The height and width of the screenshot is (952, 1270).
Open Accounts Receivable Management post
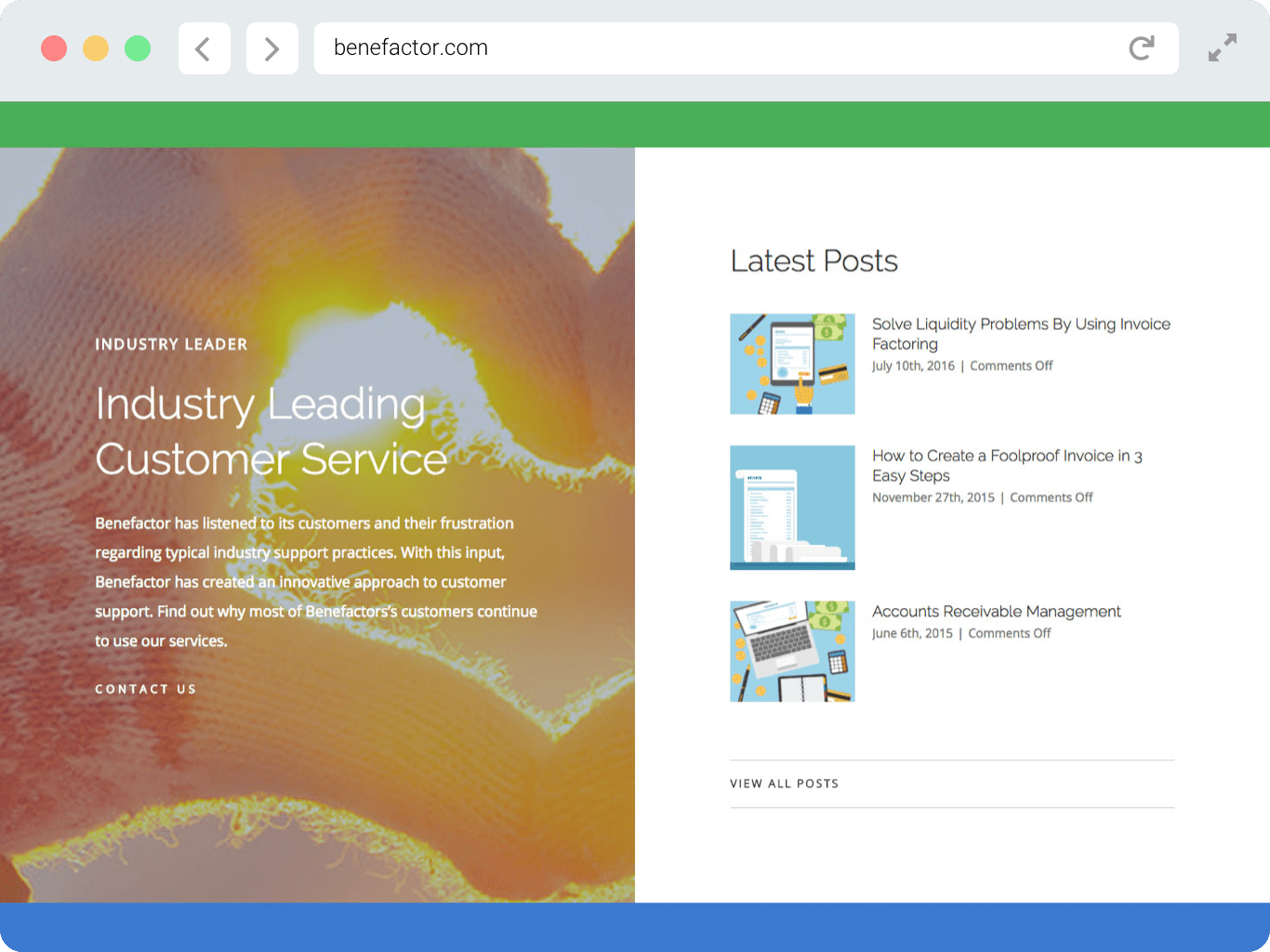tap(997, 612)
